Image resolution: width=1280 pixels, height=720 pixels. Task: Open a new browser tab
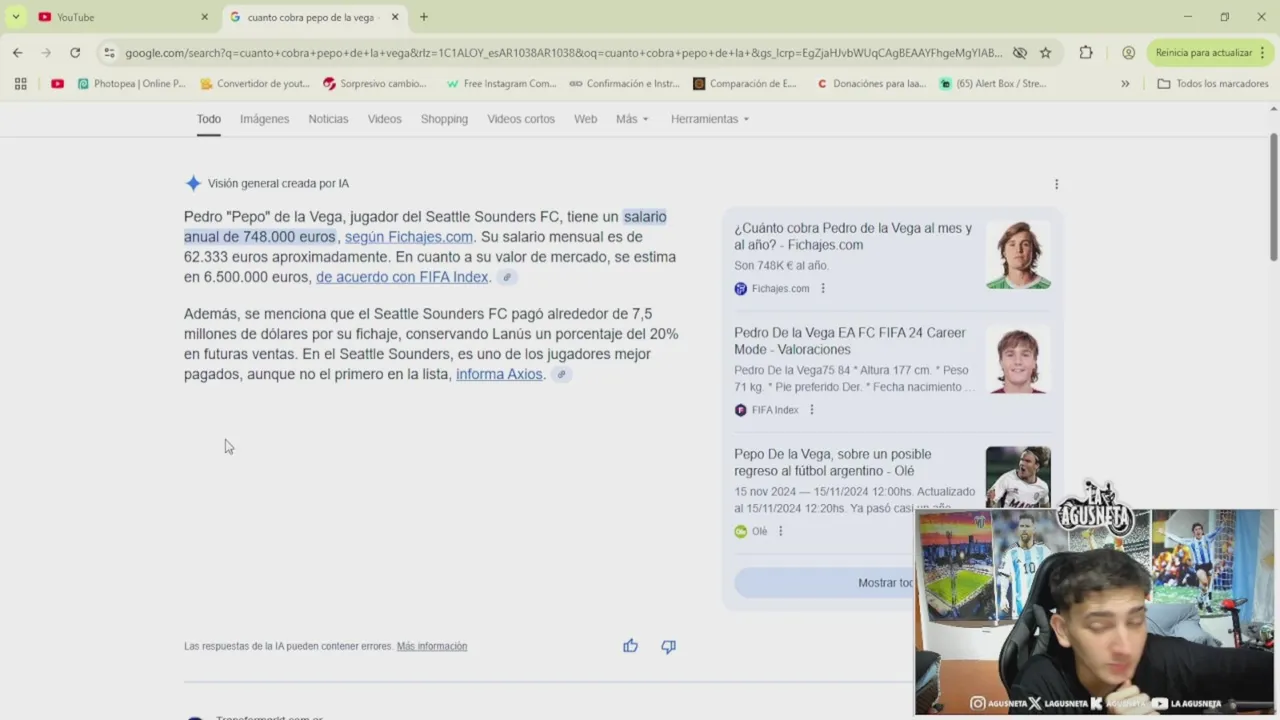(x=424, y=17)
